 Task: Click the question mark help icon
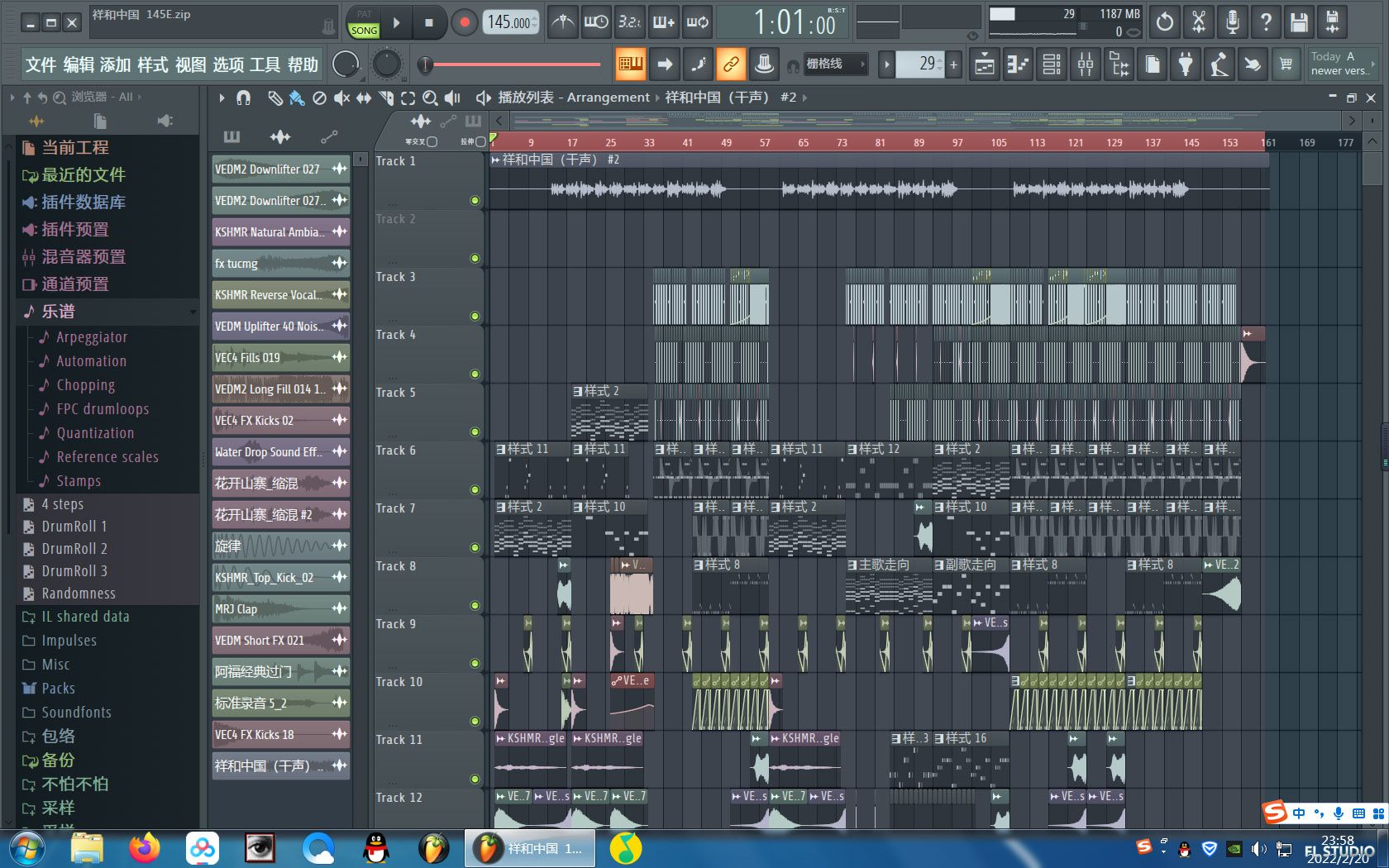tap(1266, 22)
